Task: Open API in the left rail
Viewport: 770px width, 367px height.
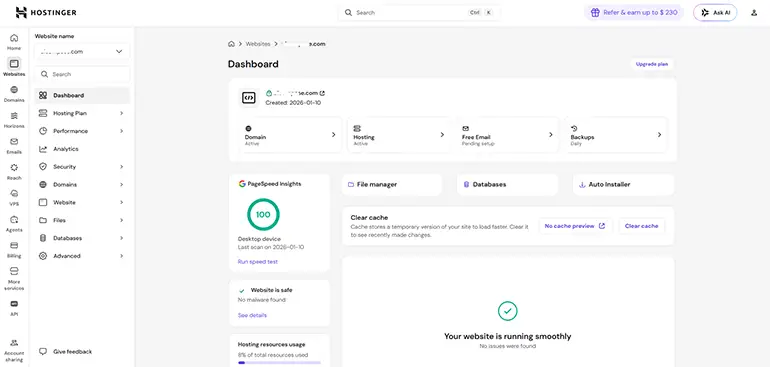Action: 14,308
